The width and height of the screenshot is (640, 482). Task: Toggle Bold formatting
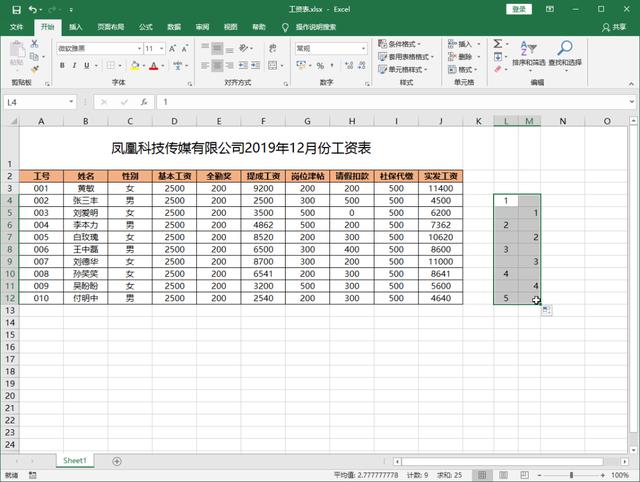click(x=62, y=66)
